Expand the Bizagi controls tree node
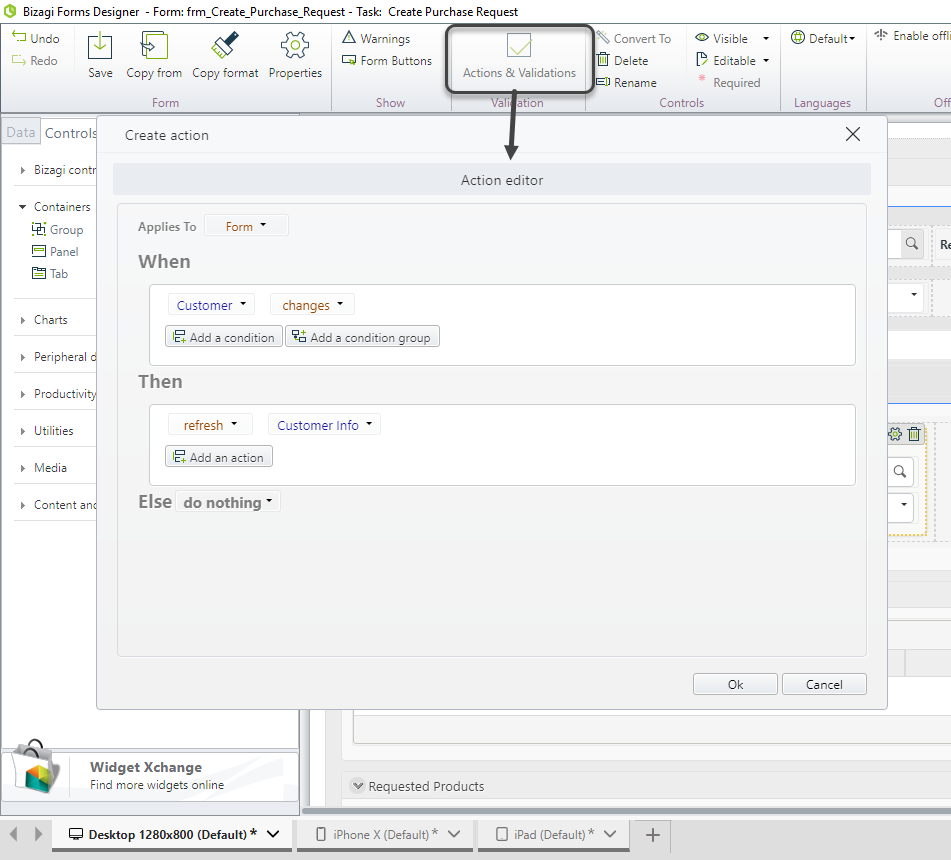 (22, 170)
